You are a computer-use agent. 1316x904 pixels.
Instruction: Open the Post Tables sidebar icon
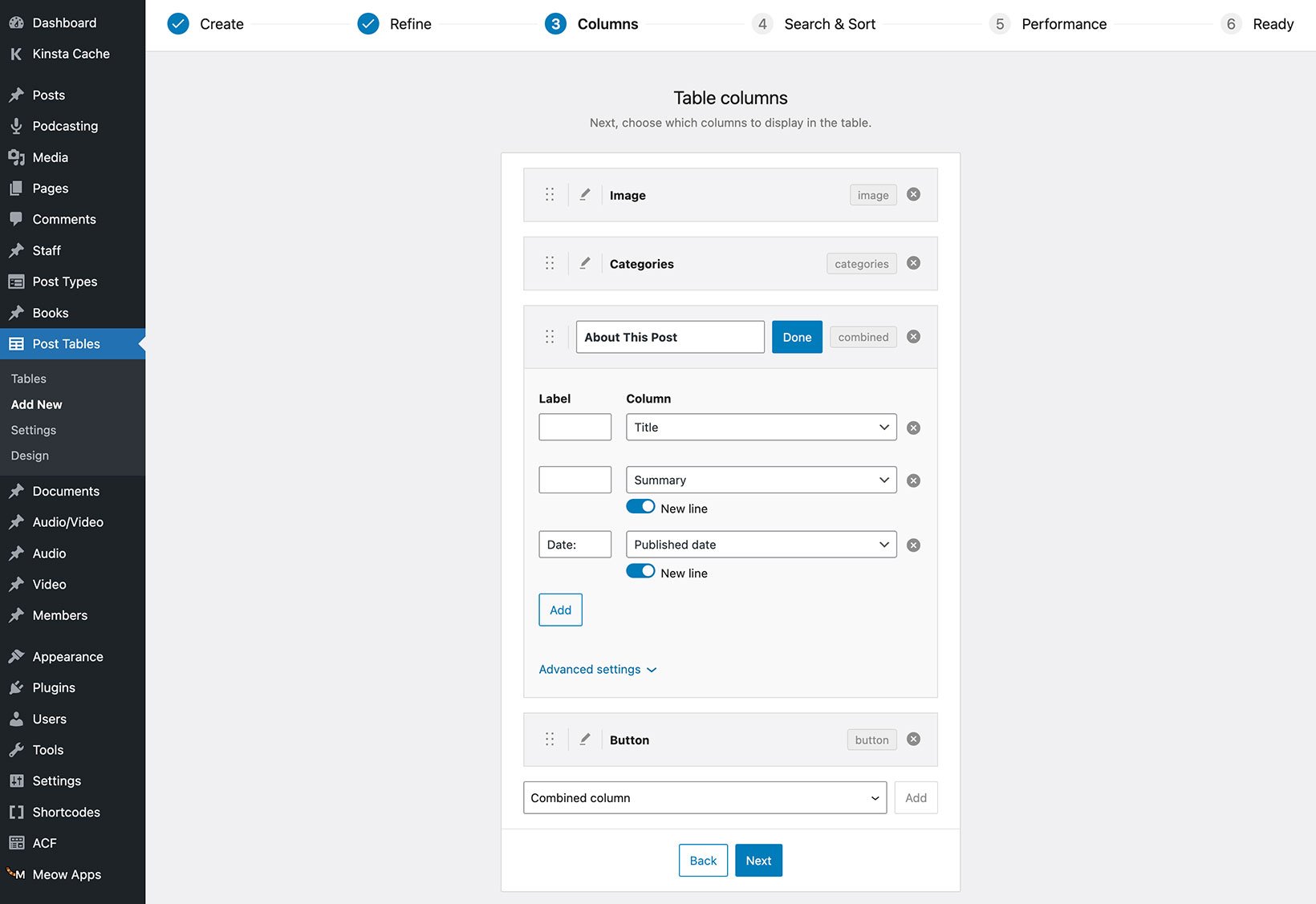pos(17,343)
